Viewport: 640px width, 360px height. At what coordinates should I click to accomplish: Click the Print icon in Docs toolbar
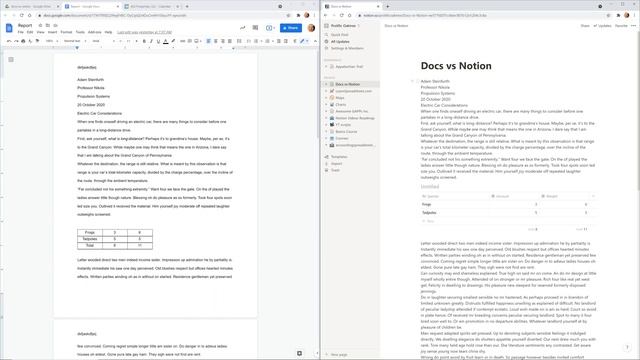(x=23, y=41)
